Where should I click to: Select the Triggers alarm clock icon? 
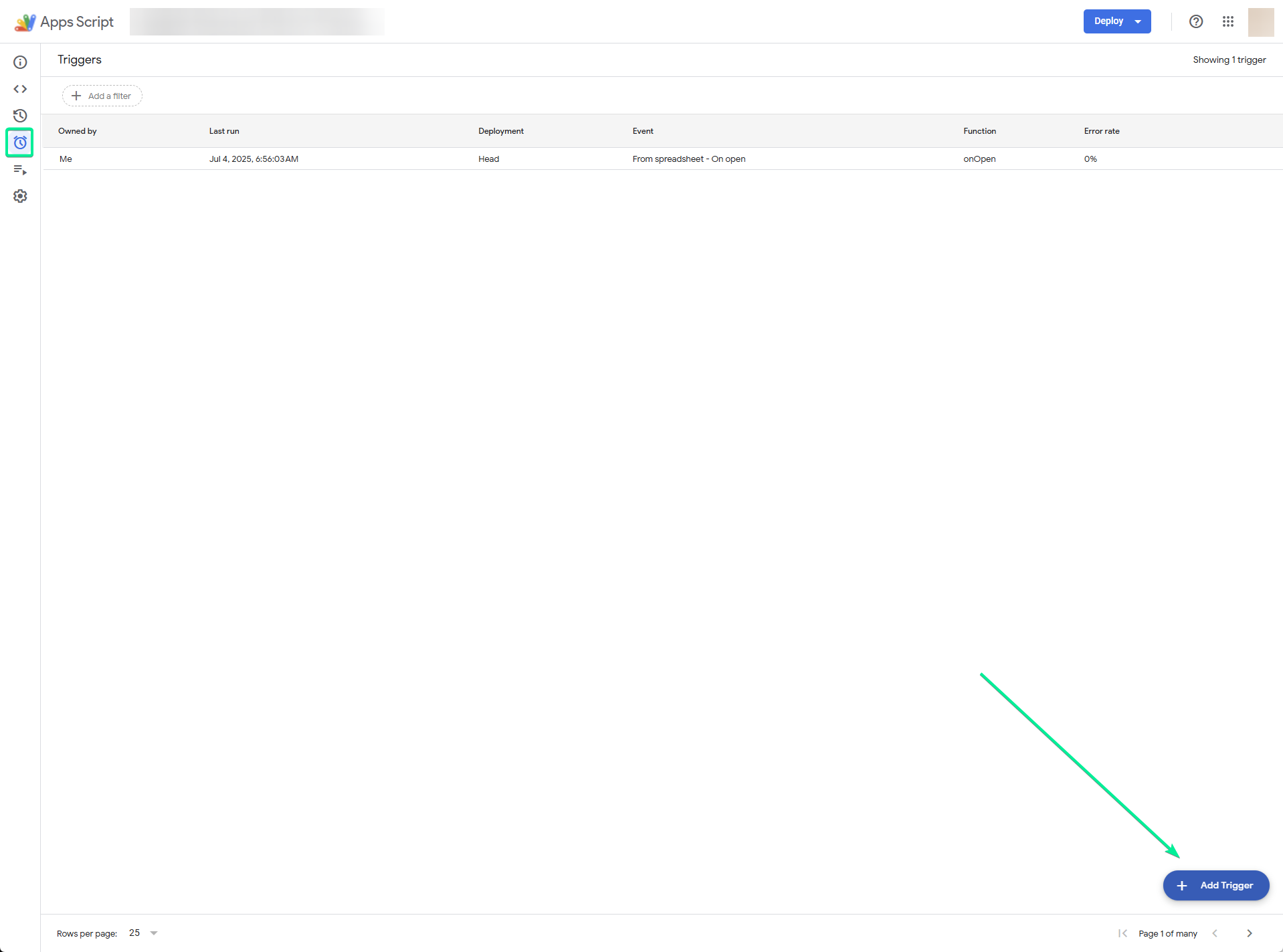(20, 142)
